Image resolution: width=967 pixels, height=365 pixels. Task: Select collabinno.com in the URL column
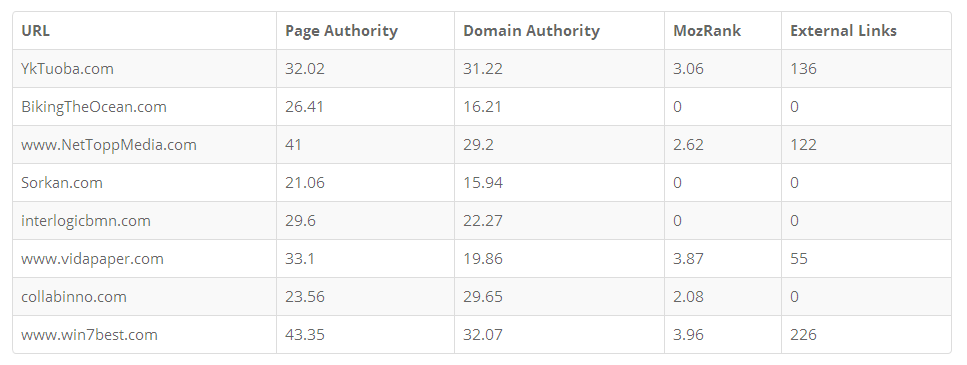(x=73, y=297)
